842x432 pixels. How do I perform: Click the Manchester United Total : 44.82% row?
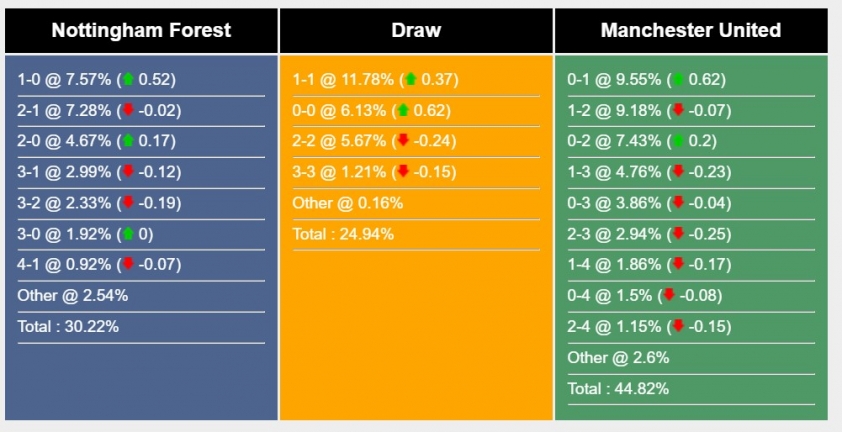[x=691, y=388]
